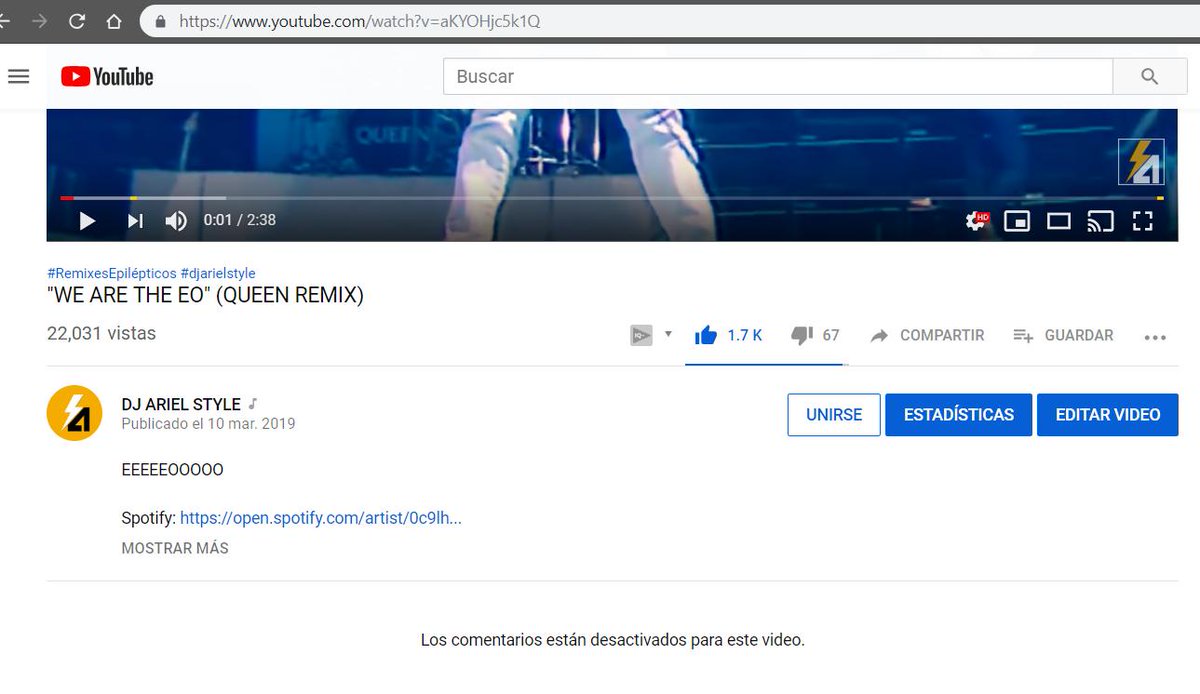Focus the Buscar search field
This screenshot has height=694, width=1200.
coord(778,76)
